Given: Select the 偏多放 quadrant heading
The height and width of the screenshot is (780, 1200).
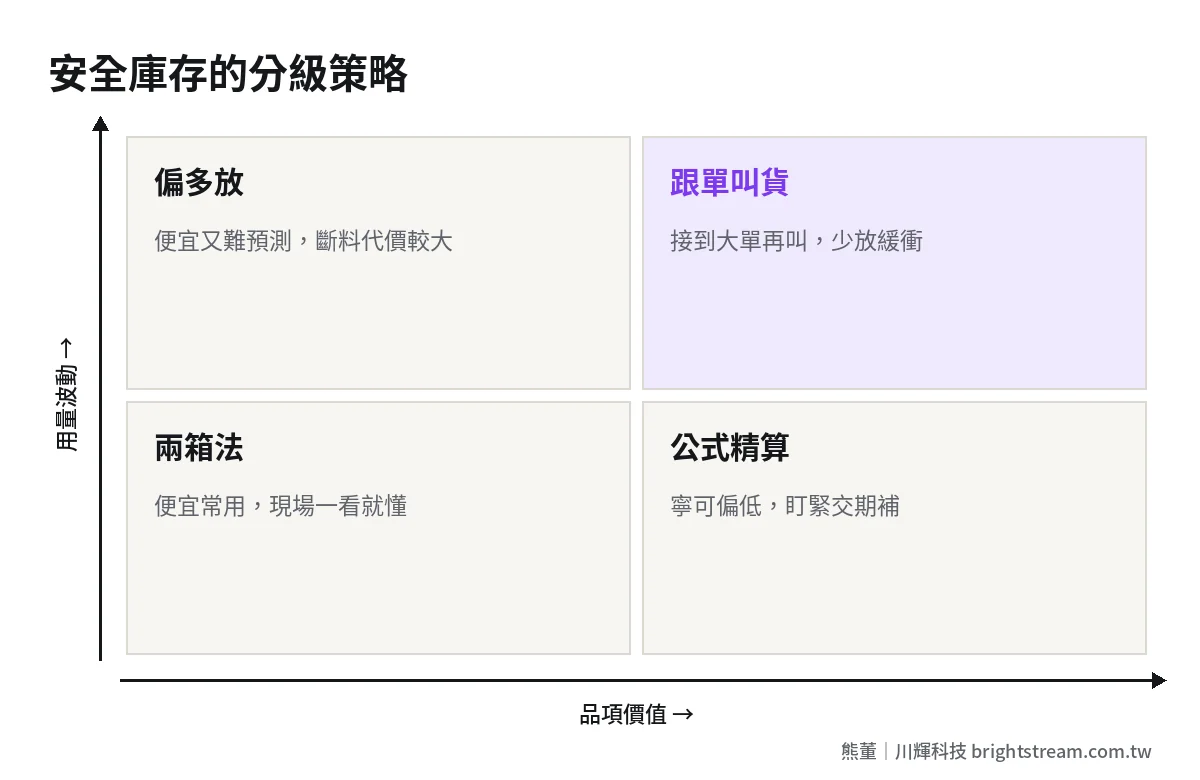Looking at the screenshot, I should point(199,183).
